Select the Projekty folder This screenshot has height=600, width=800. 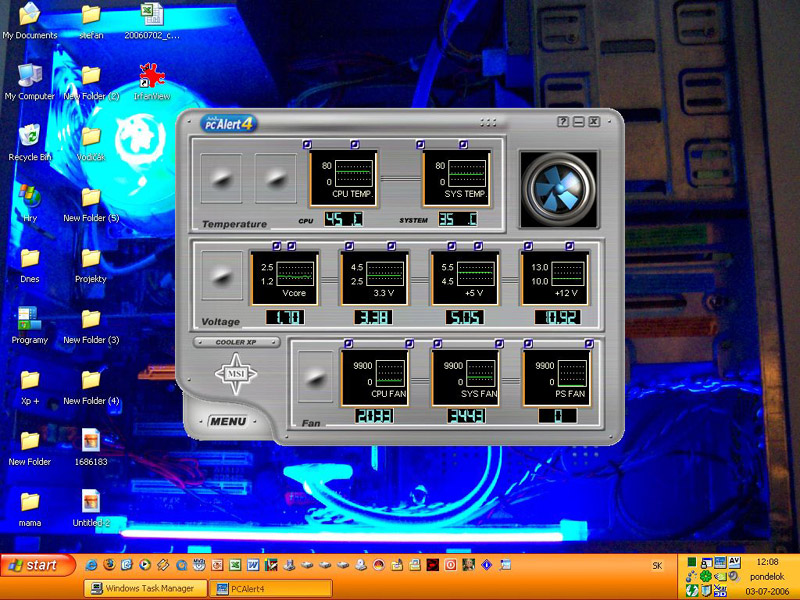tap(91, 265)
